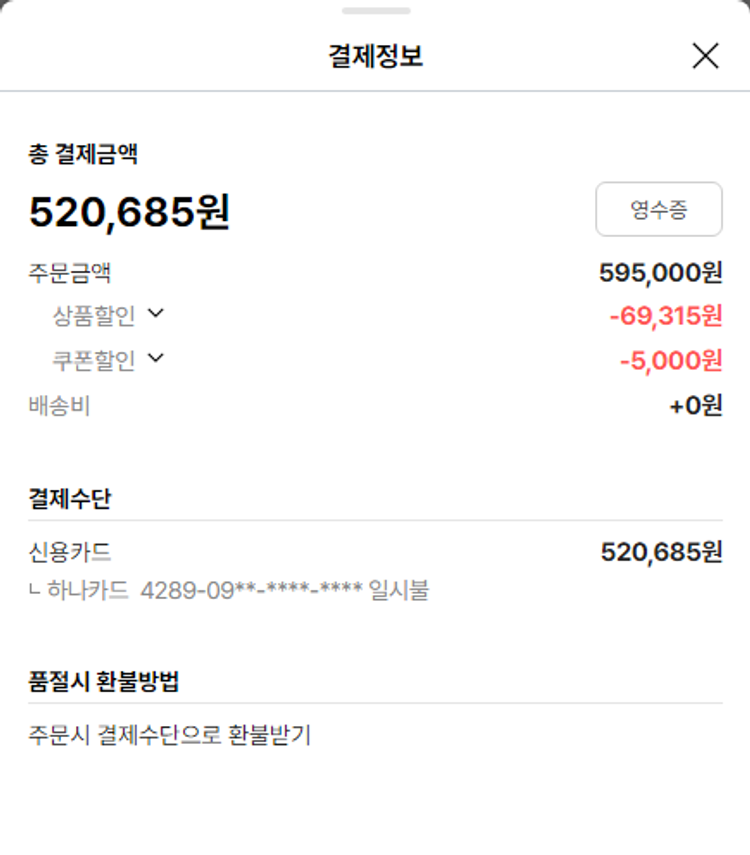Click the 주문금액 label
The height and width of the screenshot is (855, 750).
click(69, 272)
